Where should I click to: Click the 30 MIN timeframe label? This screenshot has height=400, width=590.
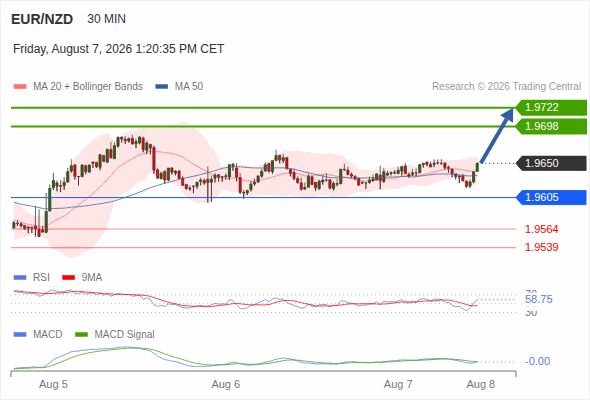106,19
